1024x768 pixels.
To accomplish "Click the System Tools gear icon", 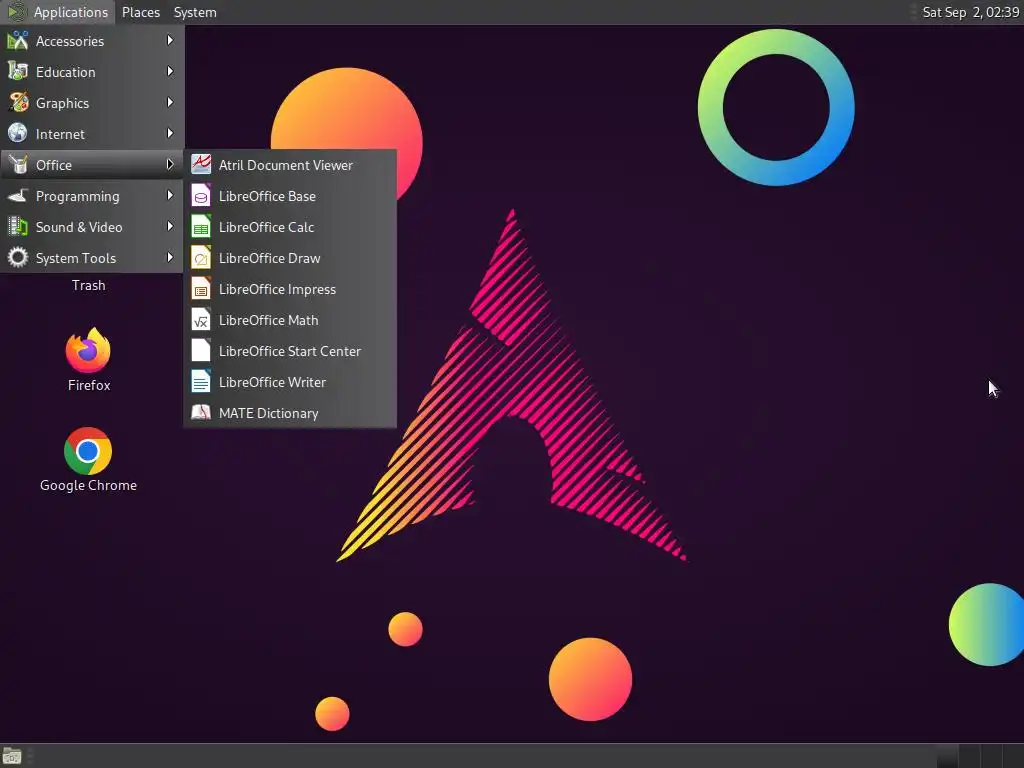I will 18,257.
